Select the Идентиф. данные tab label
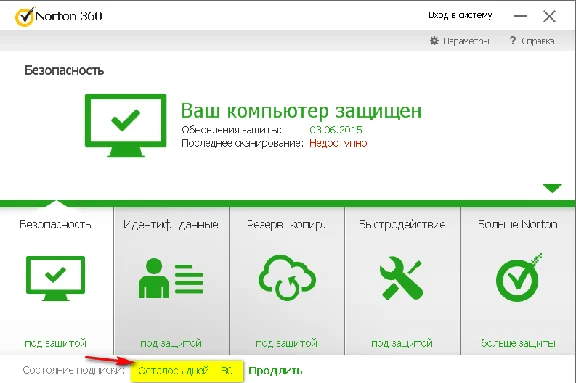 click(x=171, y=224)
